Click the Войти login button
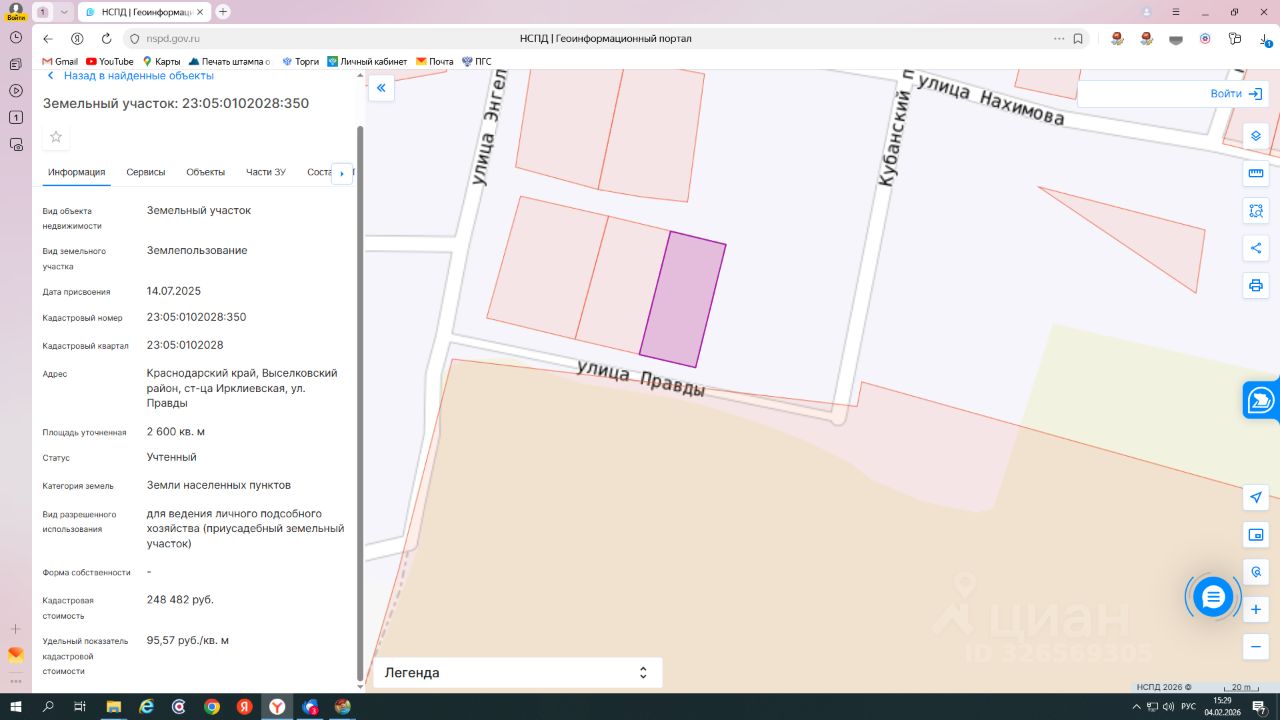This screenshot has width=1280, height=720. [1238, 94]
